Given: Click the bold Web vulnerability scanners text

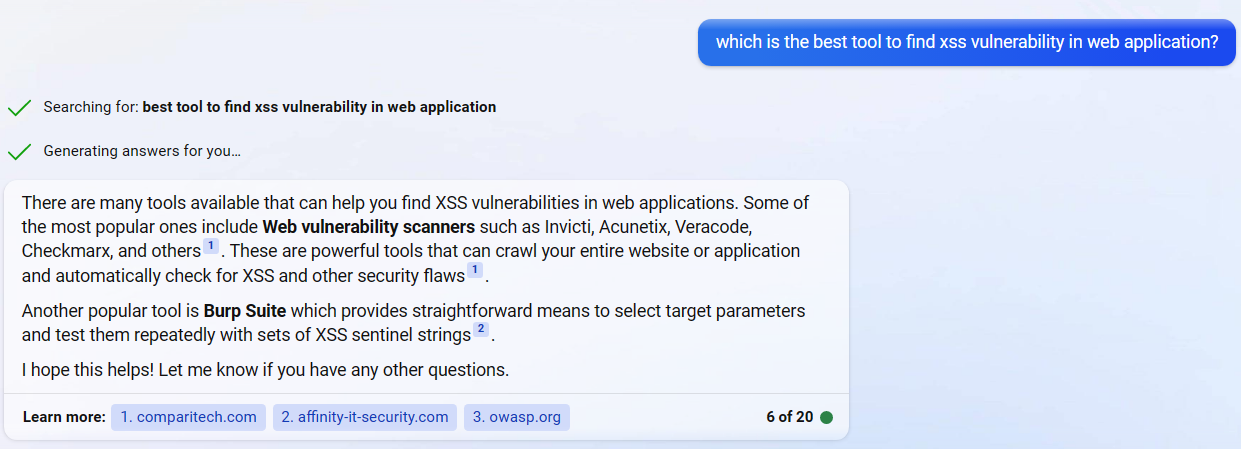Looking at the screenshot, I should [369, 226].
